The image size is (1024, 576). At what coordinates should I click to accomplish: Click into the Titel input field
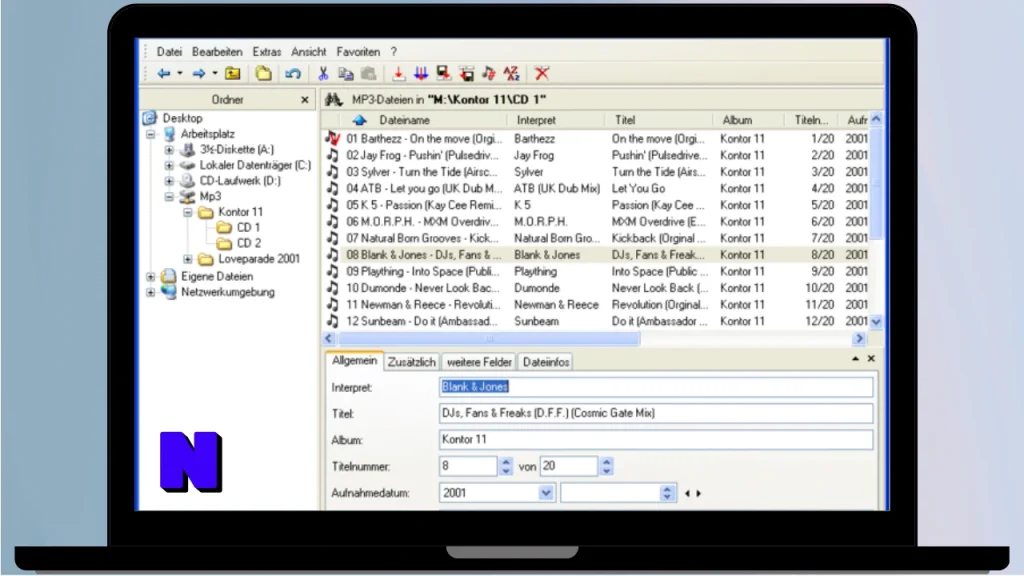pos(656,413)
